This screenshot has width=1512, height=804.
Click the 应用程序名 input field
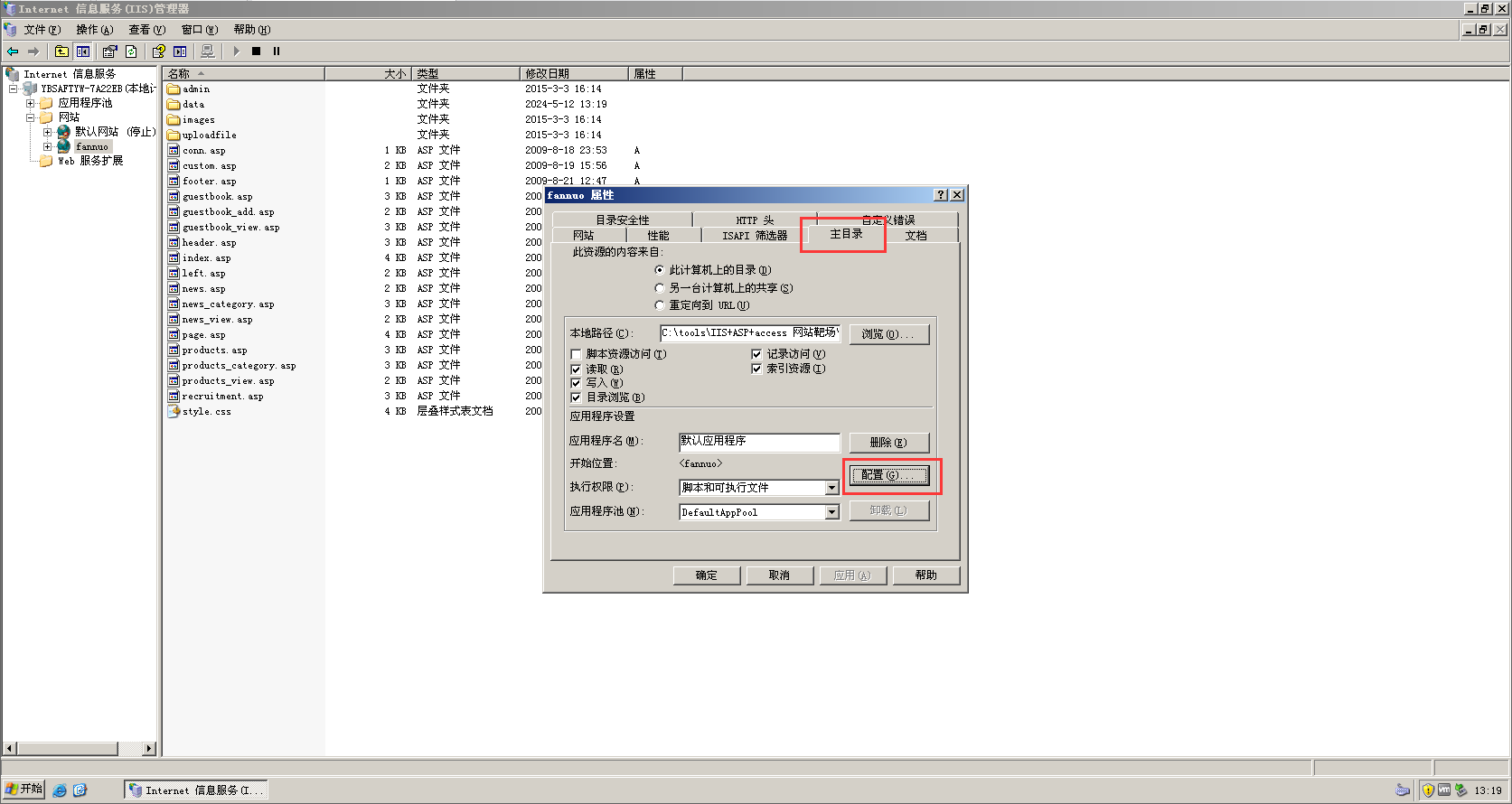(759, 442)
